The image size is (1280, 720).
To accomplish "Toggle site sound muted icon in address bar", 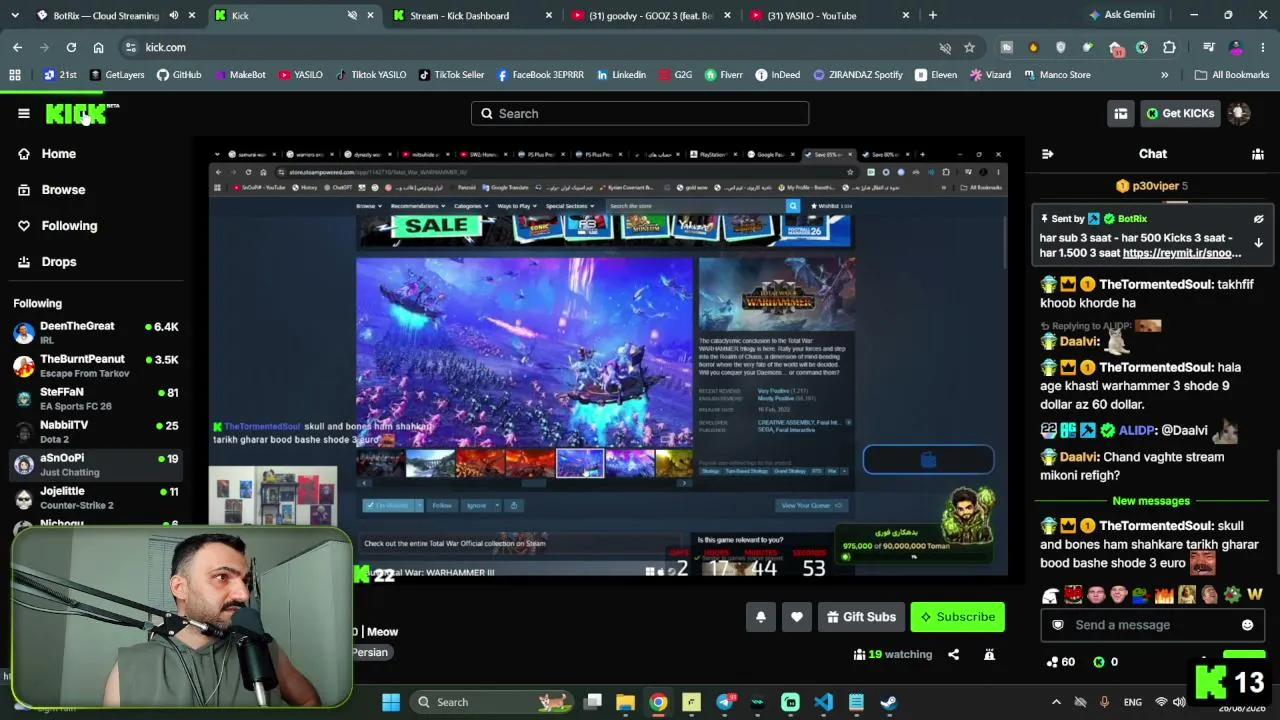I will [x=945, y=47].
